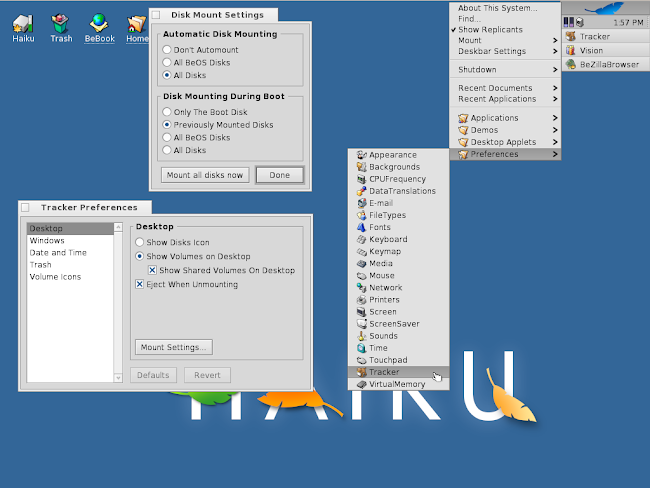The height and width of the screenshot is (488, 650).
Task: Click the Media preference icon
Action: [361, 263]
